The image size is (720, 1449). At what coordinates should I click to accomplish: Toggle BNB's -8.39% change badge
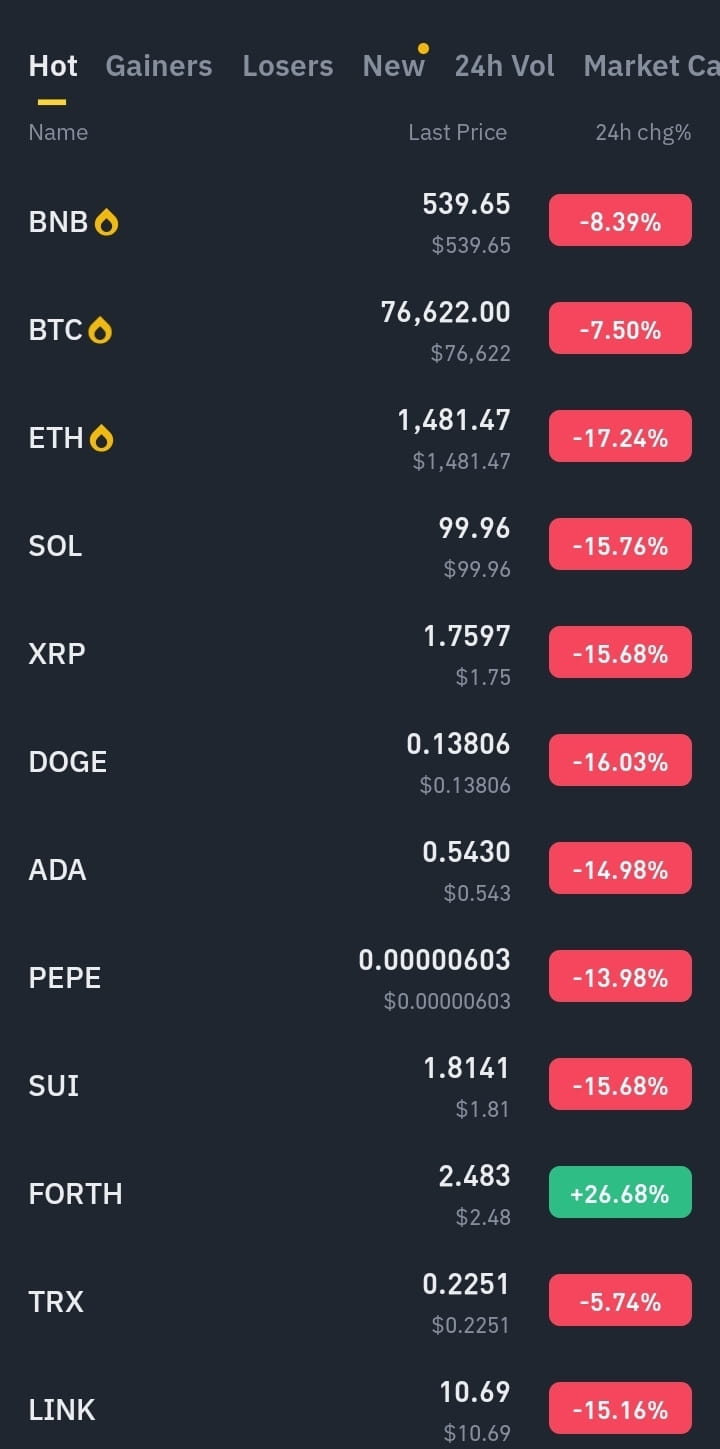point(620,220)
